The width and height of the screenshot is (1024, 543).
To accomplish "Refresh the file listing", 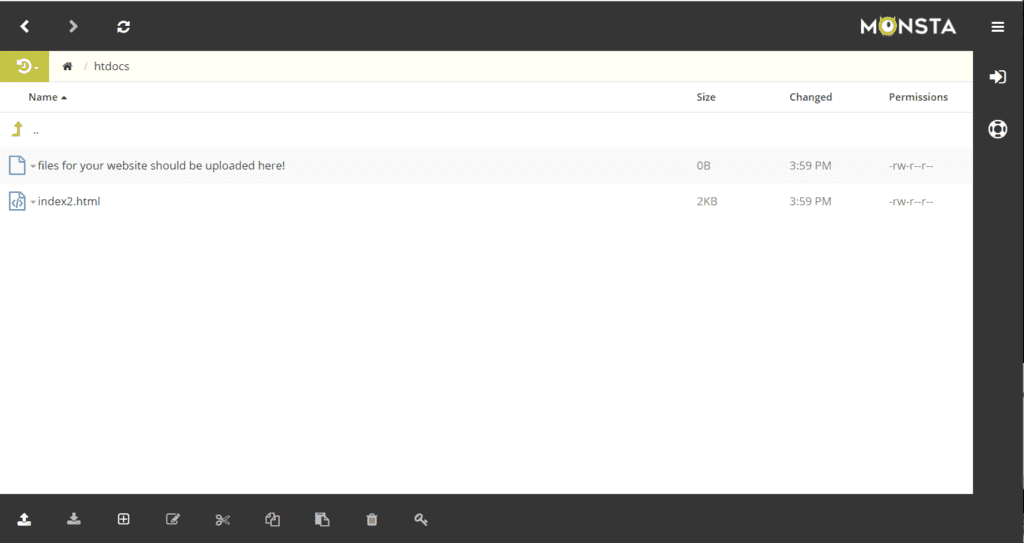I will (x=123, y=27).
